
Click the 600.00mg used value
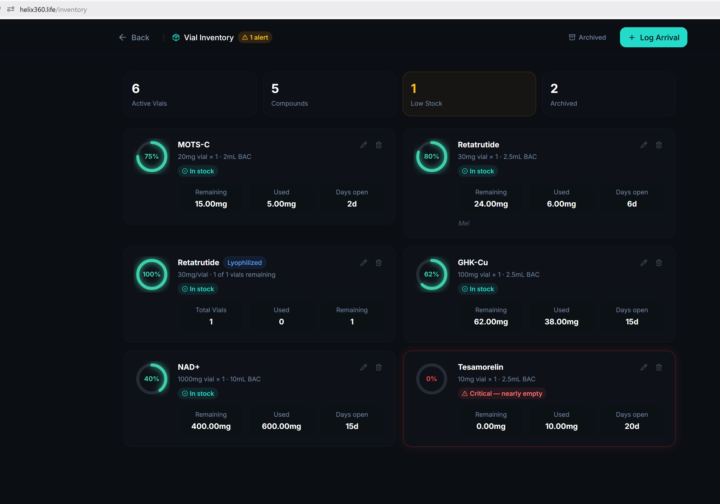point(281,427)
